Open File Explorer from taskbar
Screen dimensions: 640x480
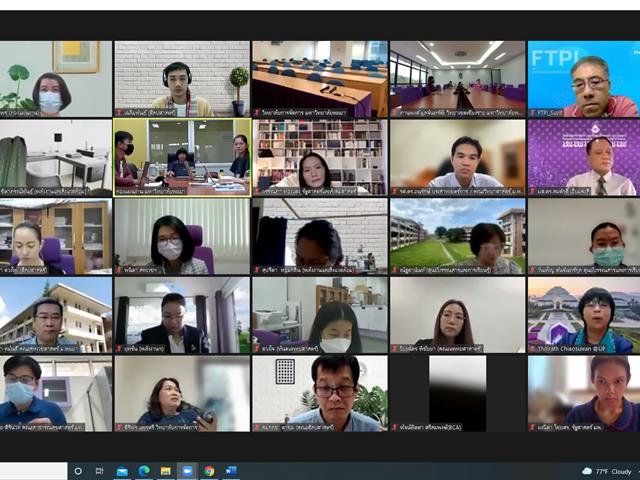point(165,471)
